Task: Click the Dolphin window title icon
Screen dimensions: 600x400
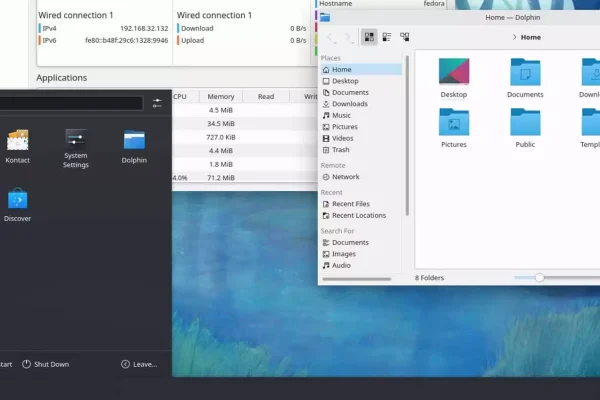Action: 325,17
